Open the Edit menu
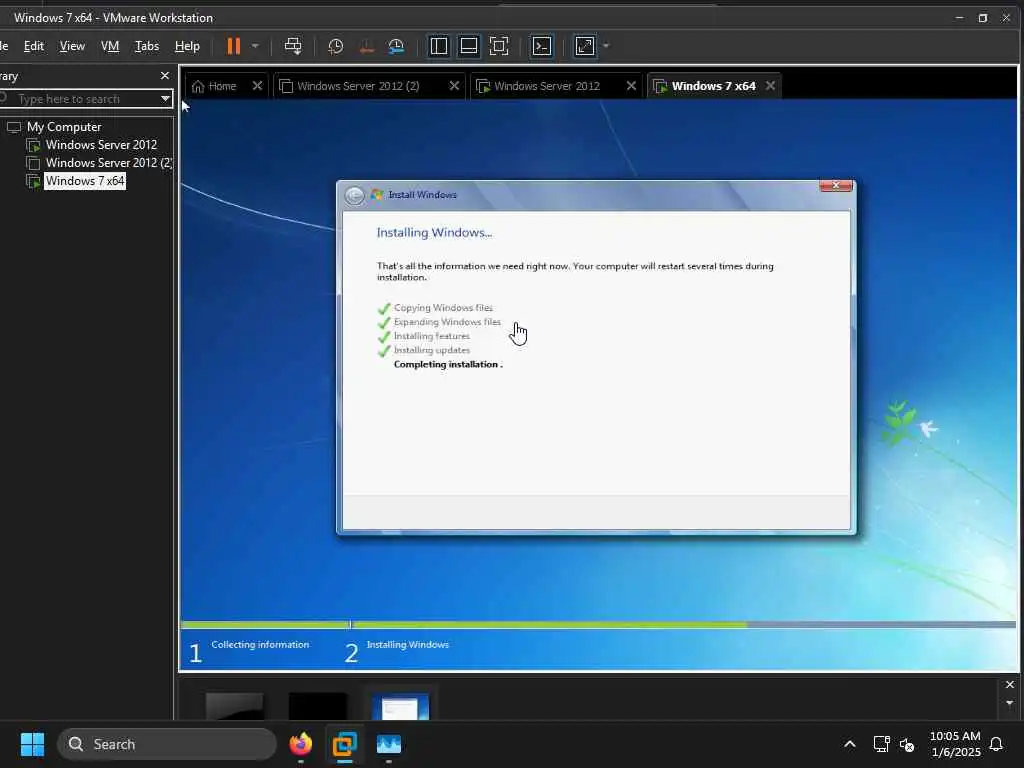1024x768 pixels. [x=33, y=46]
